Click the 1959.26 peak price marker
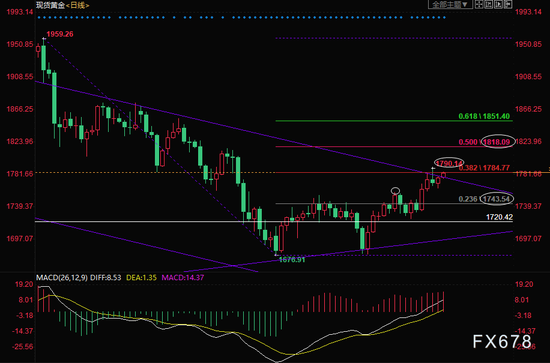 coord(60,34)
